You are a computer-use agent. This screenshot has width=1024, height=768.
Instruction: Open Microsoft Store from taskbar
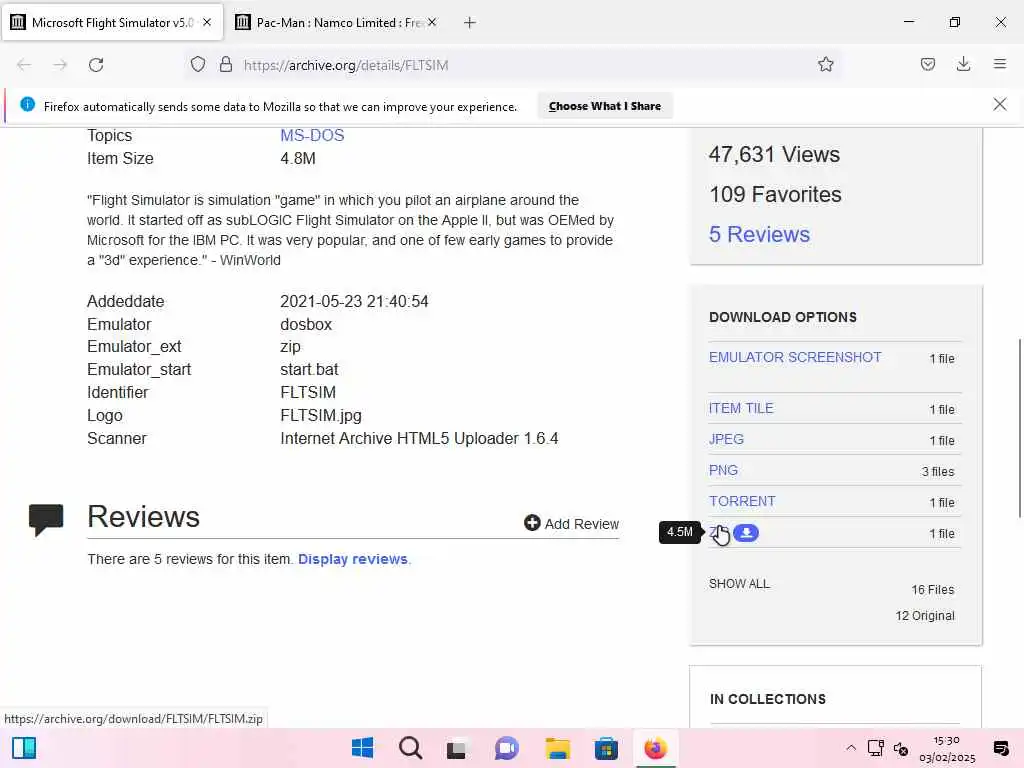point(606,748)
